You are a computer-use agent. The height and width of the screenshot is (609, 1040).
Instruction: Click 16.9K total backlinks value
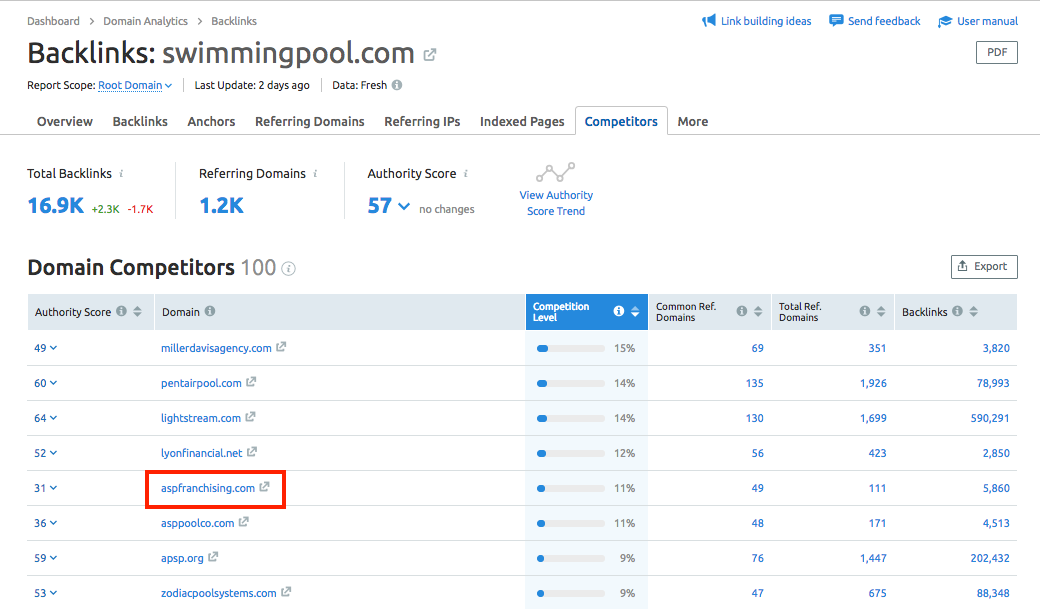tap(56, 206)
